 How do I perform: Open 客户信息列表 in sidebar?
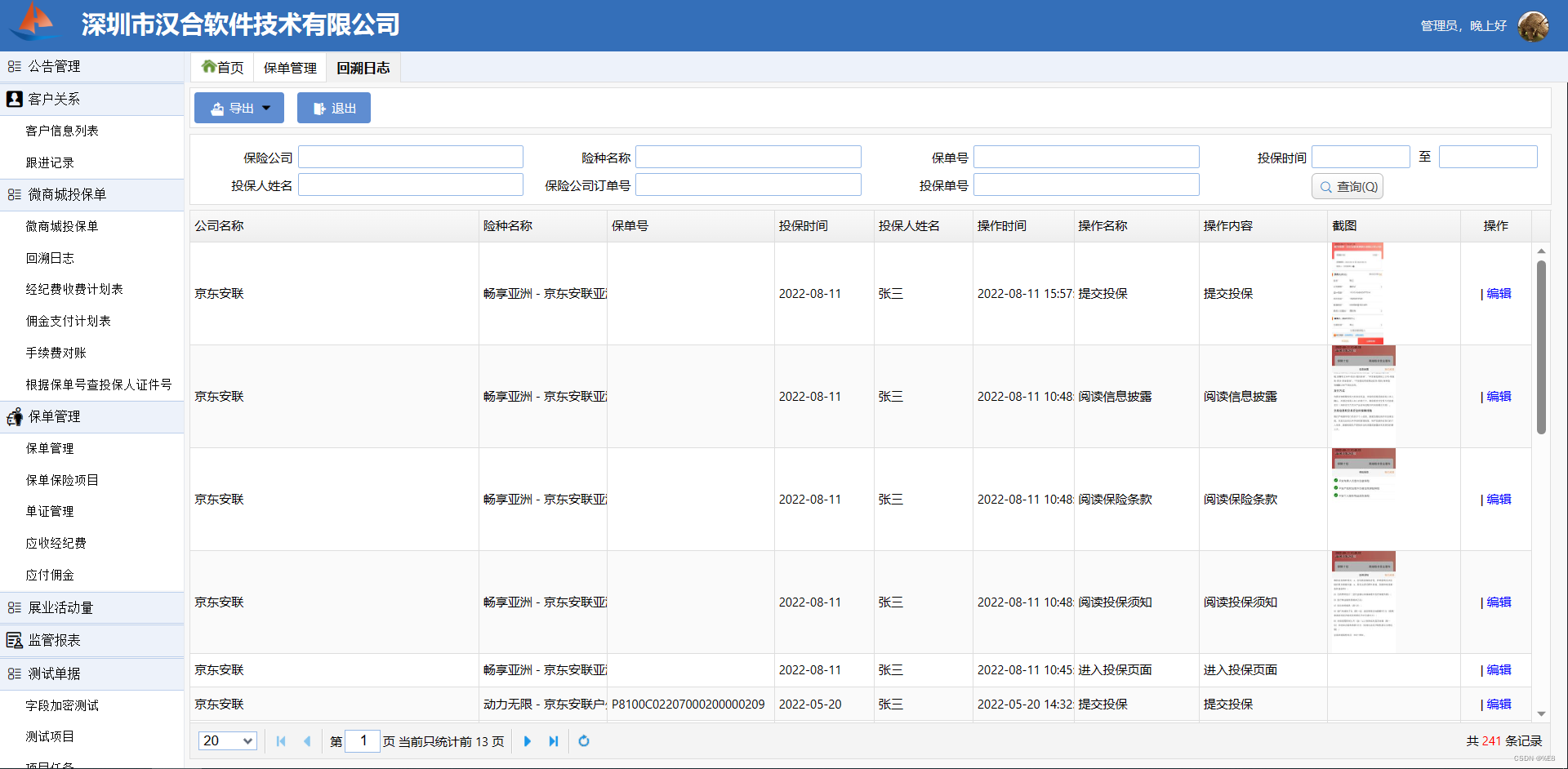point(62,131)
